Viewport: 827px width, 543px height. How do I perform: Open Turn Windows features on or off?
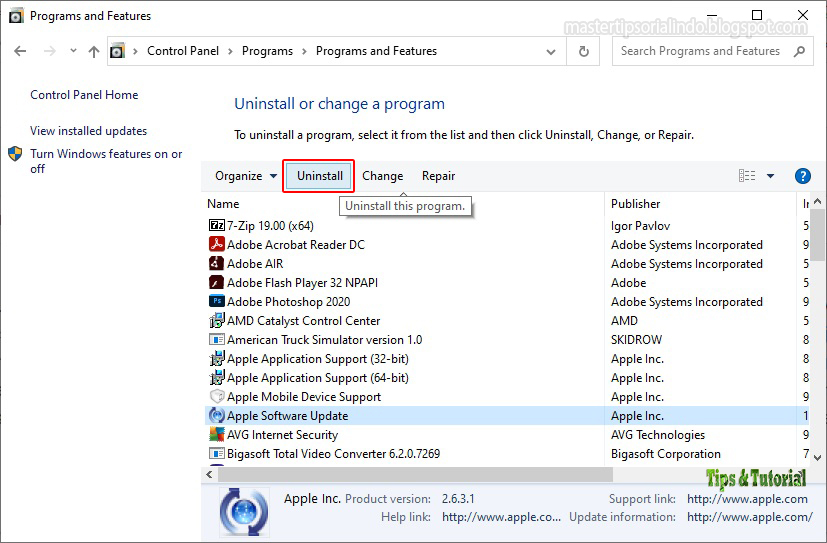click(x=106, y=161)
